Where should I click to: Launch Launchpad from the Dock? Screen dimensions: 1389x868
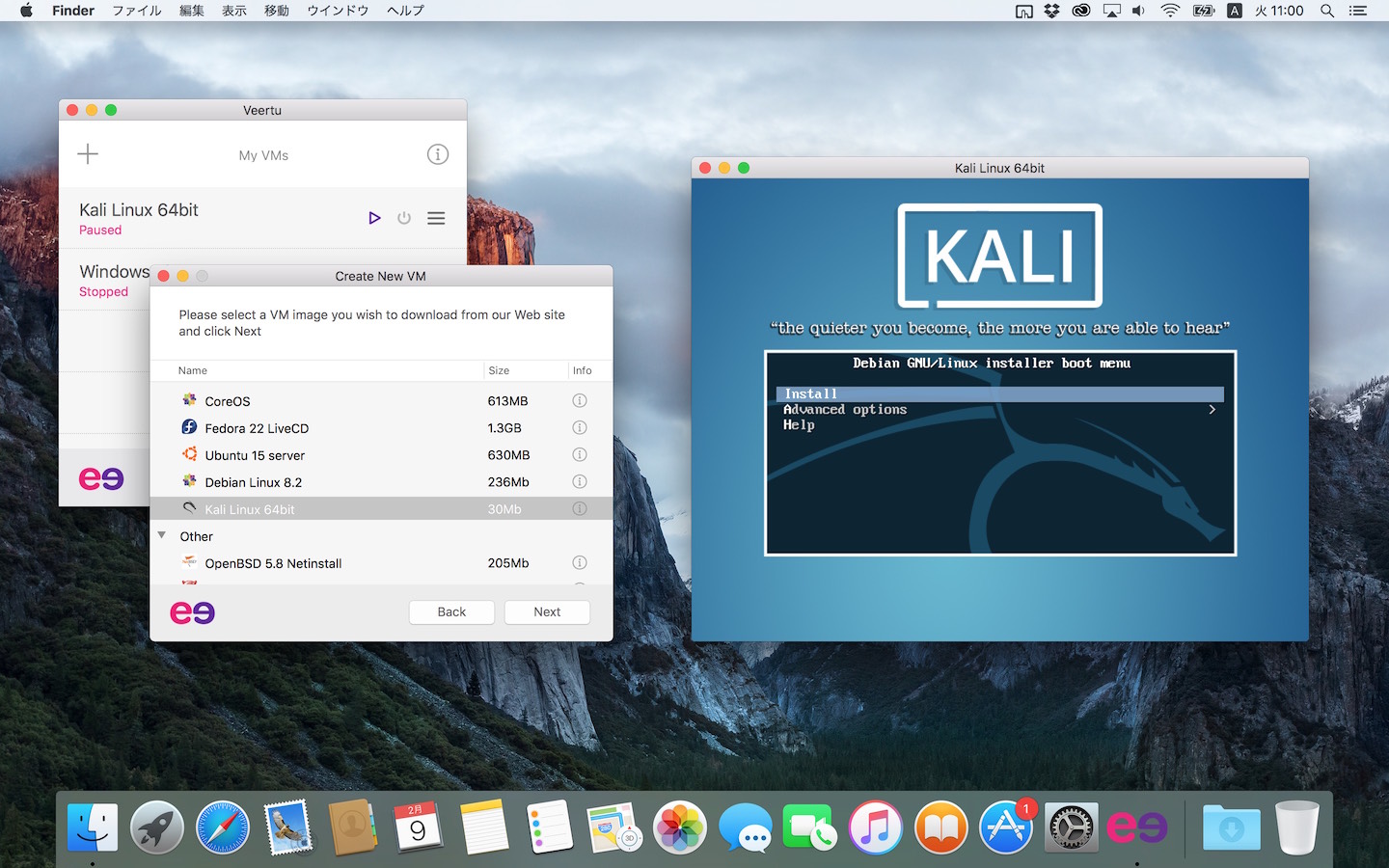157,827
